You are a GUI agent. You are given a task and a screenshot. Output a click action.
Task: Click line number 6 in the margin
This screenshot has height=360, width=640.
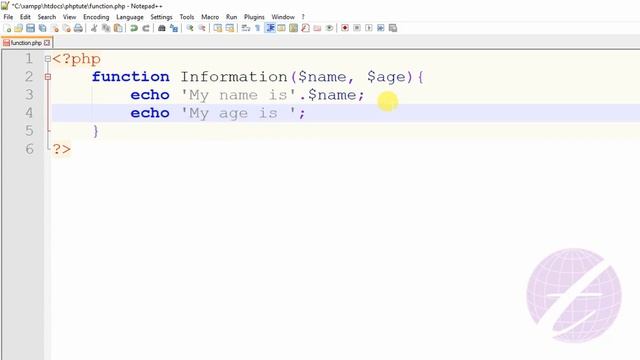pos(29,149)
